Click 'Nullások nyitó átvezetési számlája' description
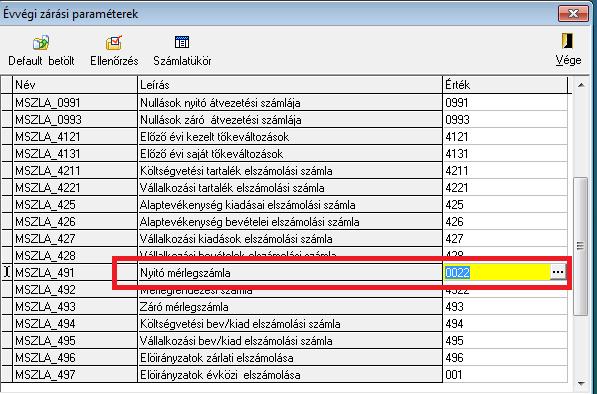 point(290,103)
